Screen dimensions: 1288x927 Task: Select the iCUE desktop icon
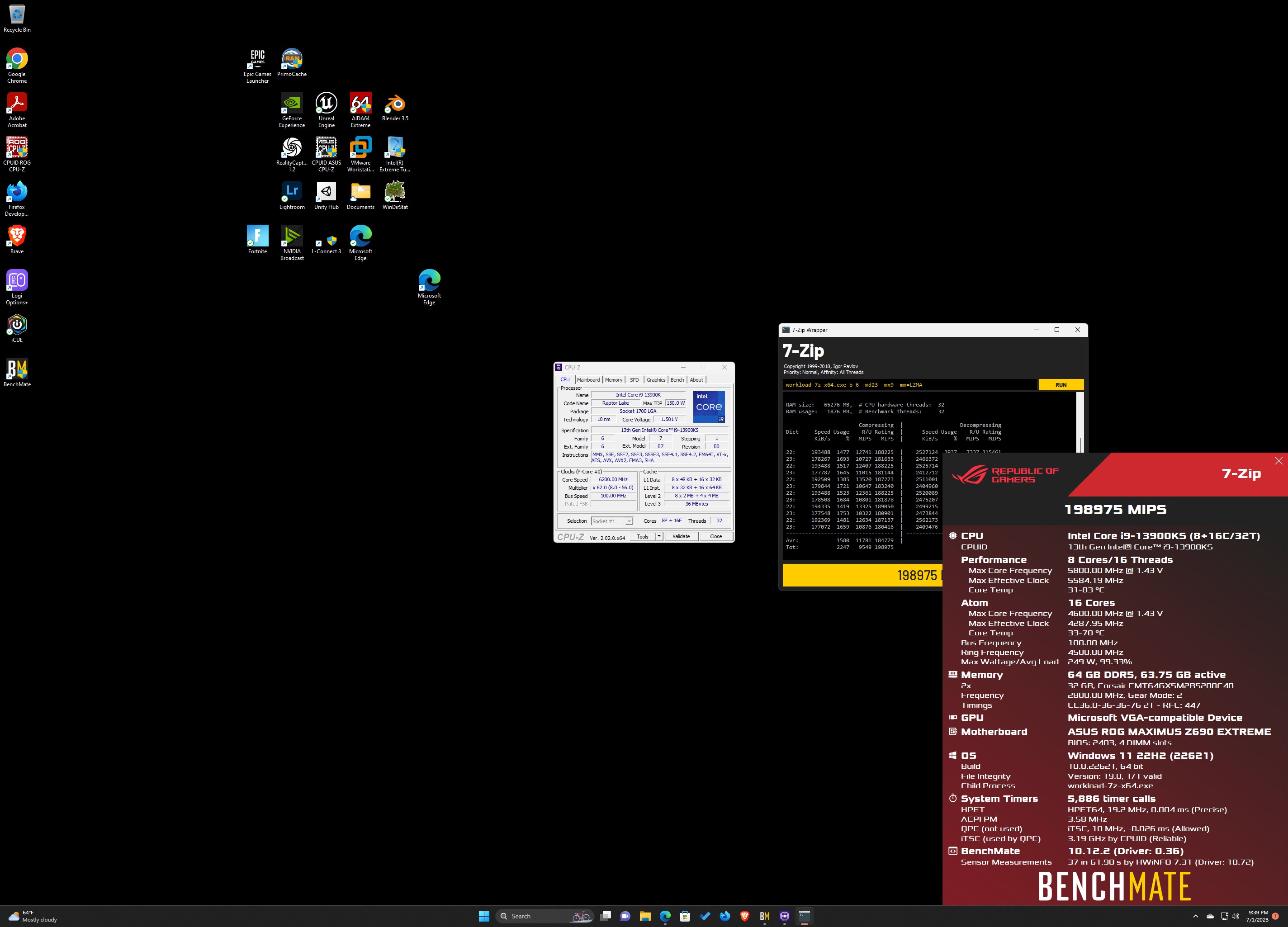coord(17,328)
